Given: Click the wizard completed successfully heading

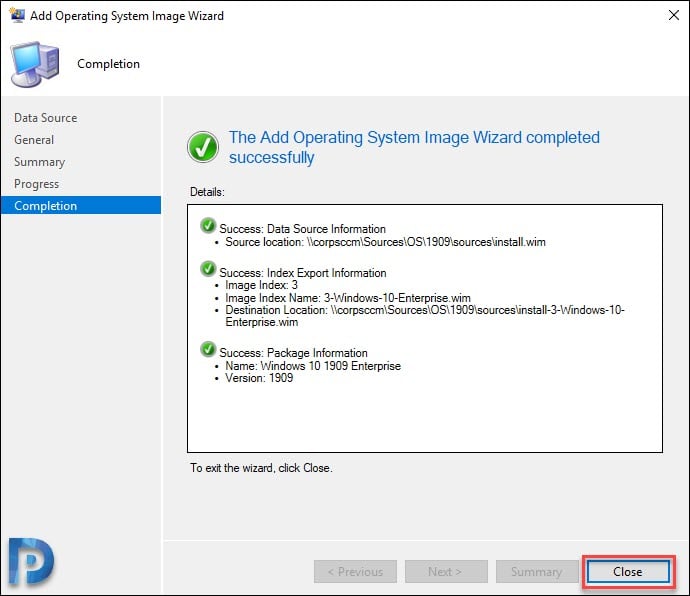Looking at the screenshot, I should pyautogui.click(x=414, y=147).
